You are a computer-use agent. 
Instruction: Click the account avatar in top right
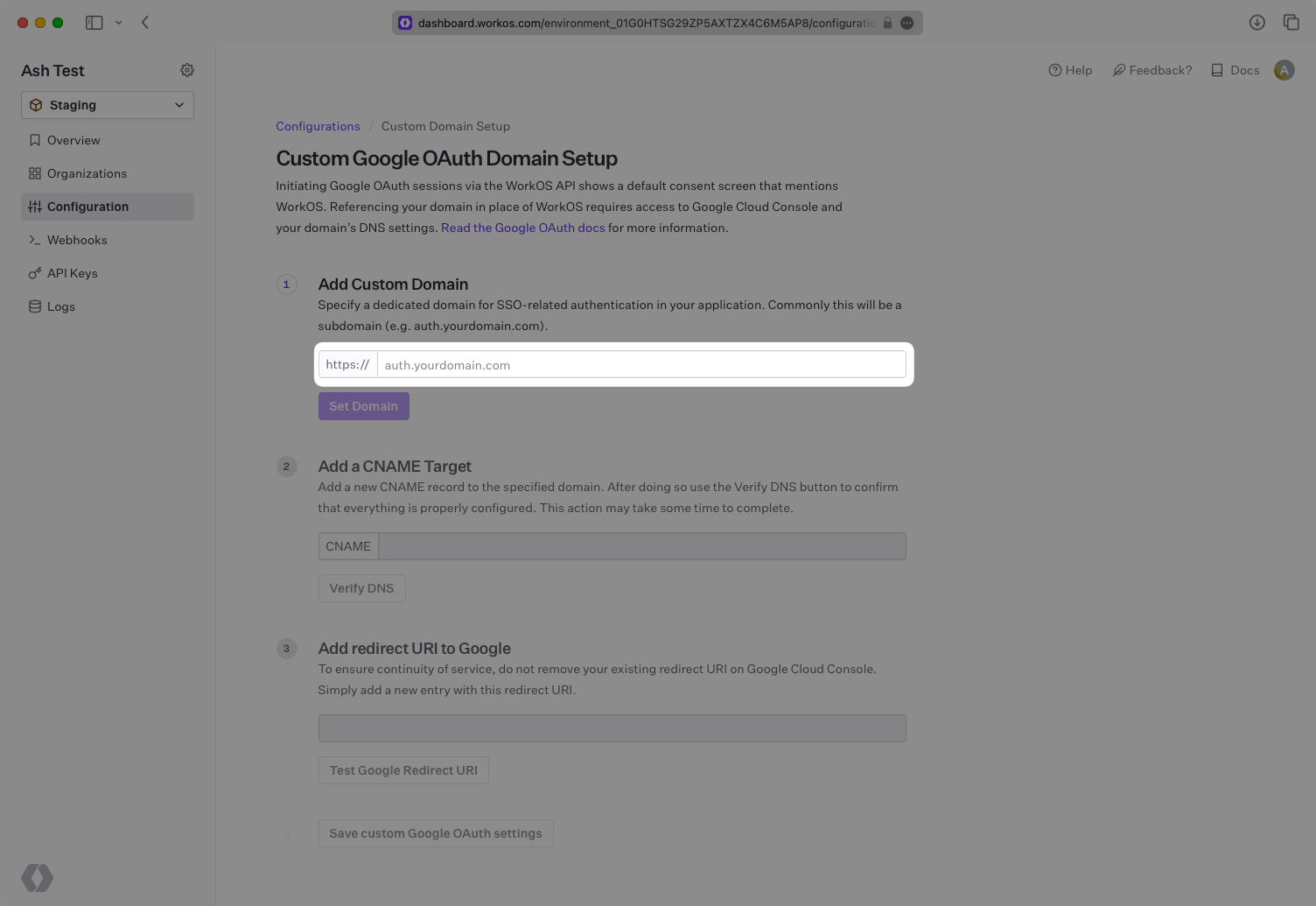pos(1284,70)
